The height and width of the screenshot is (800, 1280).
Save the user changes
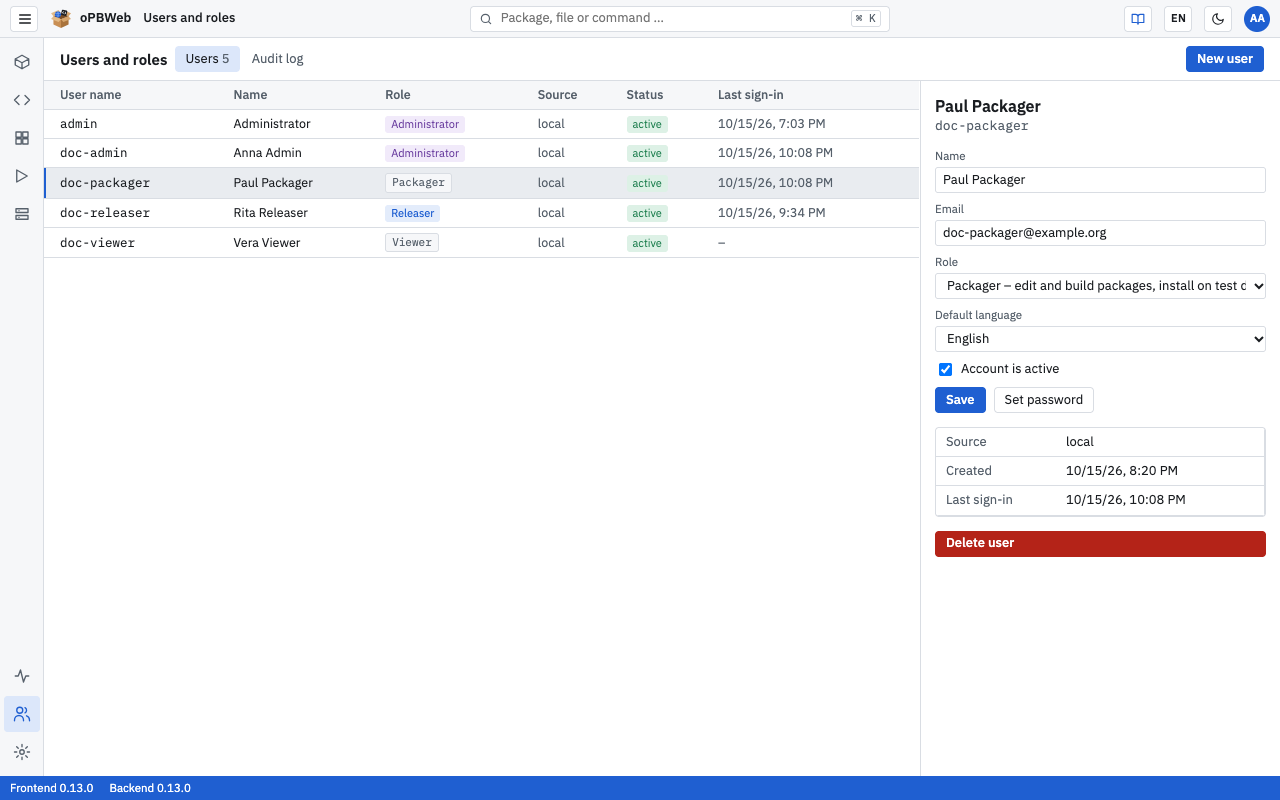coord(960,400)
